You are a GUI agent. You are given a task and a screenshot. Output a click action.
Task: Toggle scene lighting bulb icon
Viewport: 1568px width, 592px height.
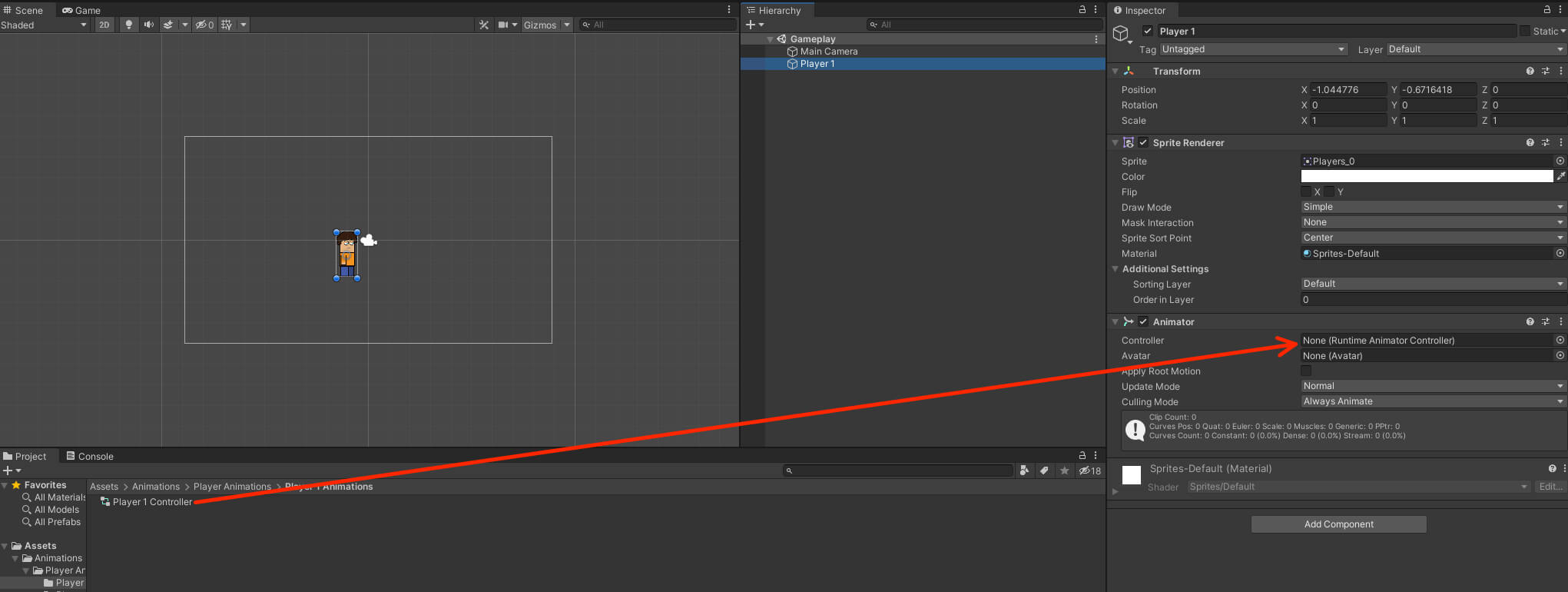coord(129,25)
